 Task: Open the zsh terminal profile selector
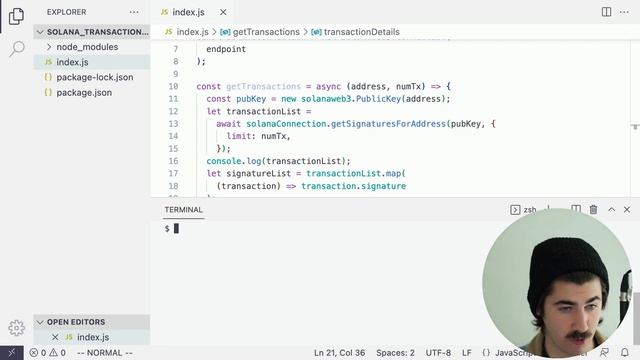click(x=523, y=209)
